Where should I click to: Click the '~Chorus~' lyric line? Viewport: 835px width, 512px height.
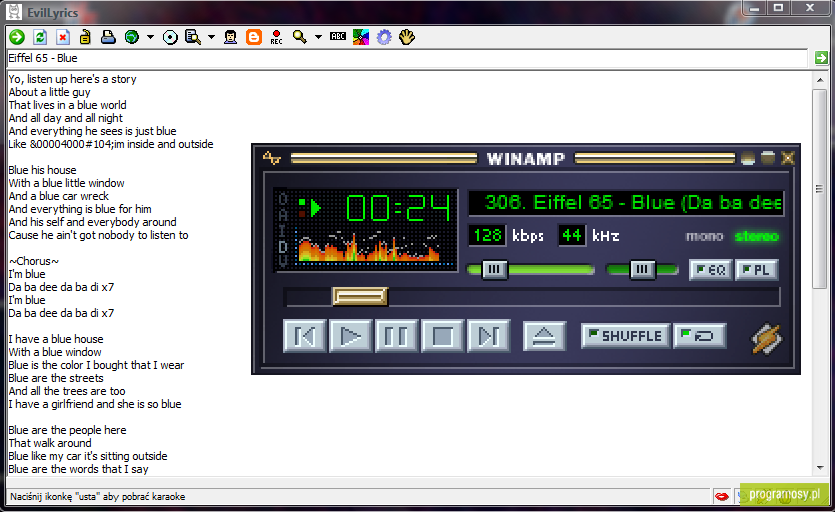click(x=34, y=261)
